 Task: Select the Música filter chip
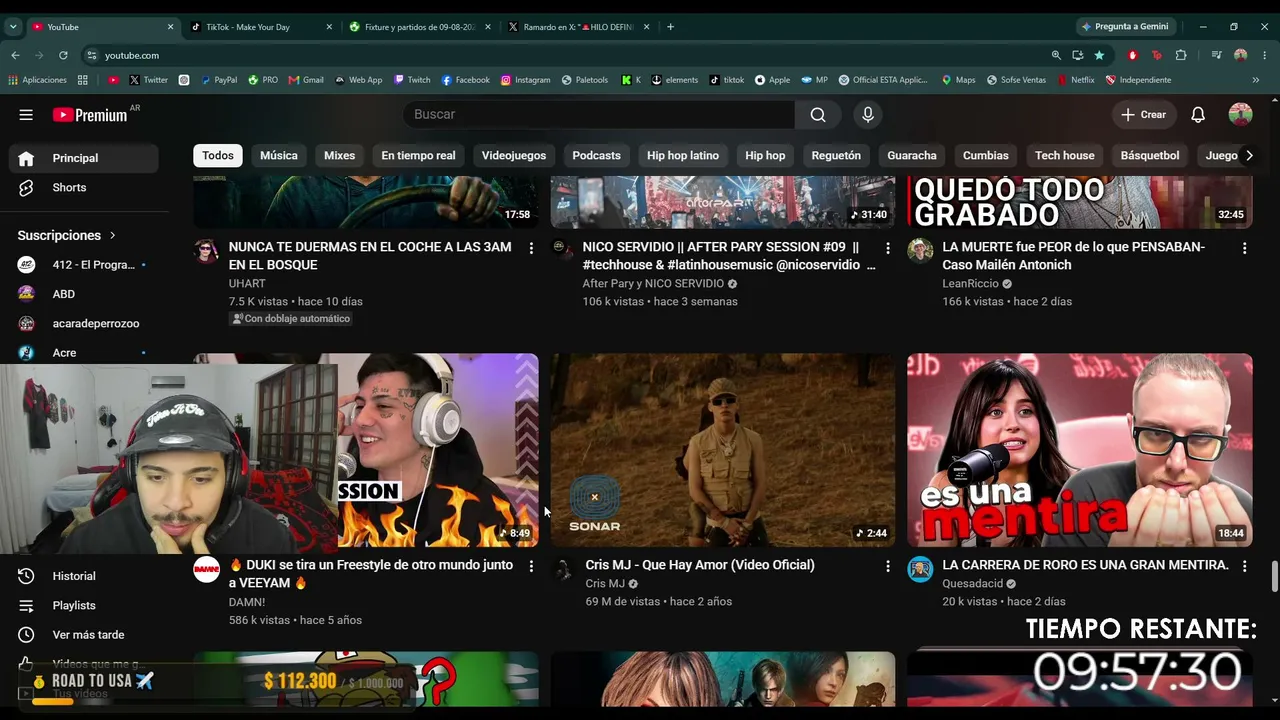pos(279,156)
